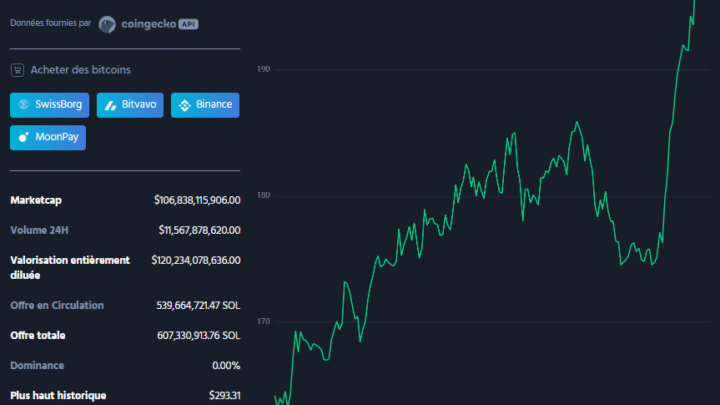This screenshot has height=405, width=720.
Task: Click the Dominance label
Action: [x=37, y=366]
